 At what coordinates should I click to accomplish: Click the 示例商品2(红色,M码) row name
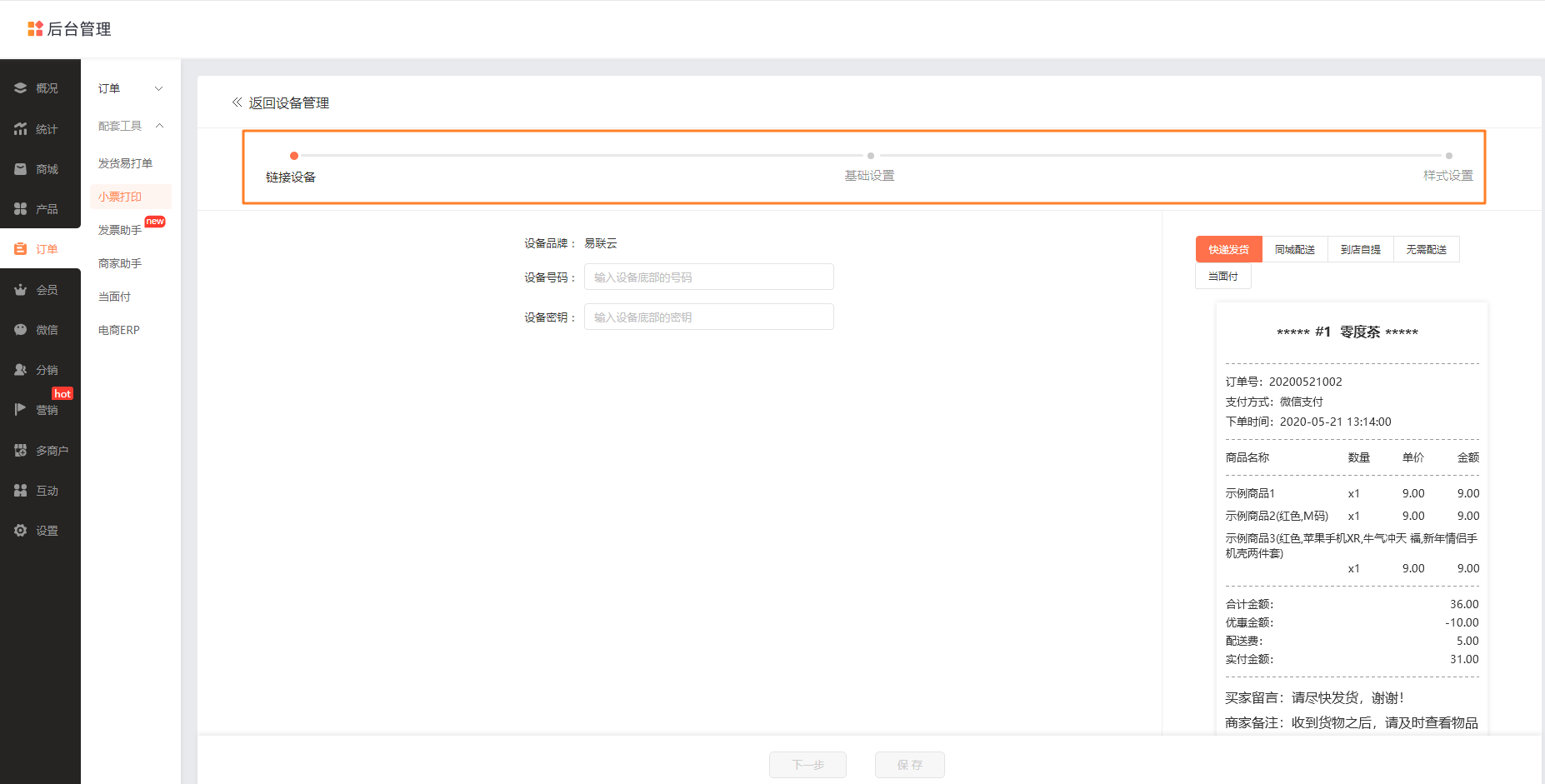click(x=1277, y=516)
